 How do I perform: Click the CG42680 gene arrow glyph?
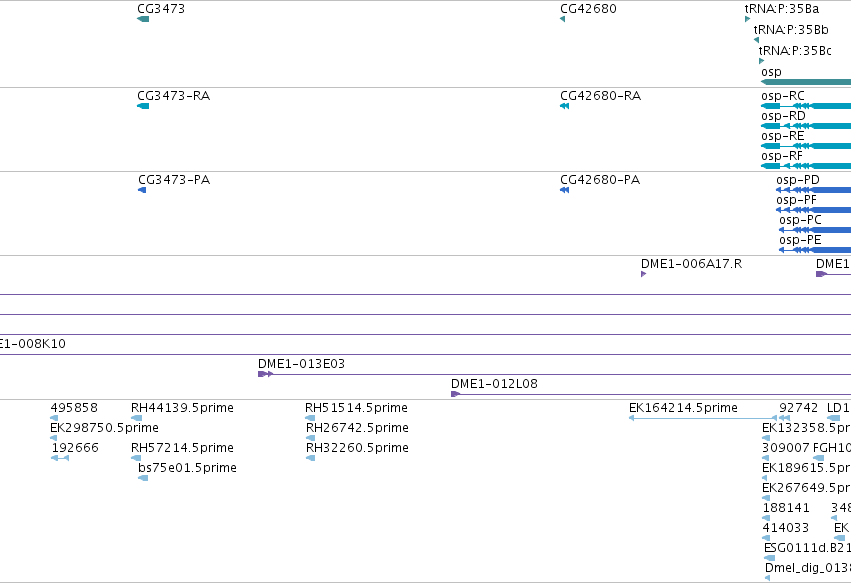click(x=562, y=19)
